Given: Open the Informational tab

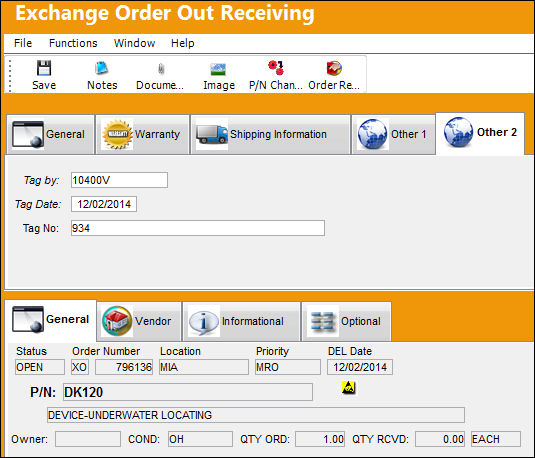Looking at the screenshot, I should [242, 321].
